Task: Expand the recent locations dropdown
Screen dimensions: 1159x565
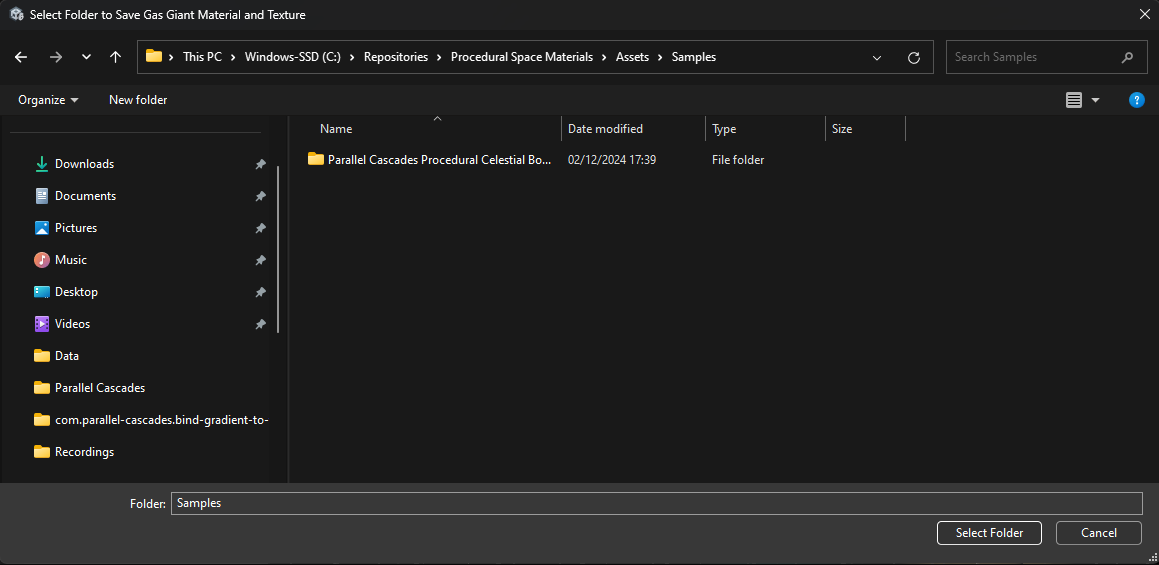Action: [86, 58]
